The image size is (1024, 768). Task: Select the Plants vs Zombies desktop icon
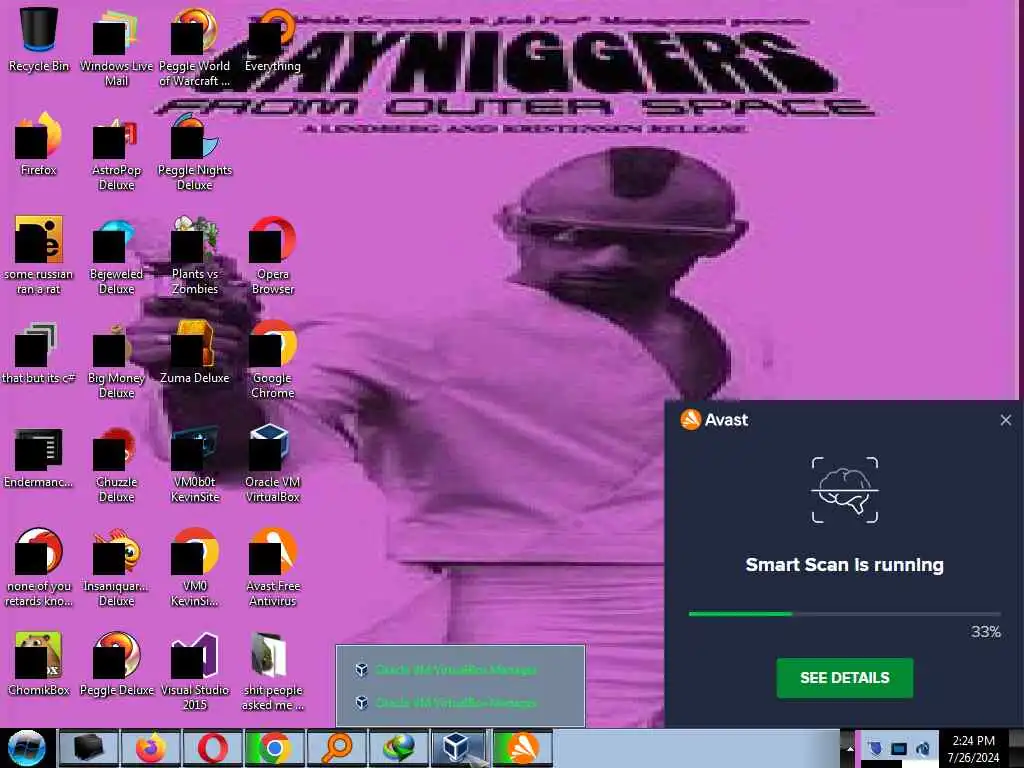click(195, 255)
